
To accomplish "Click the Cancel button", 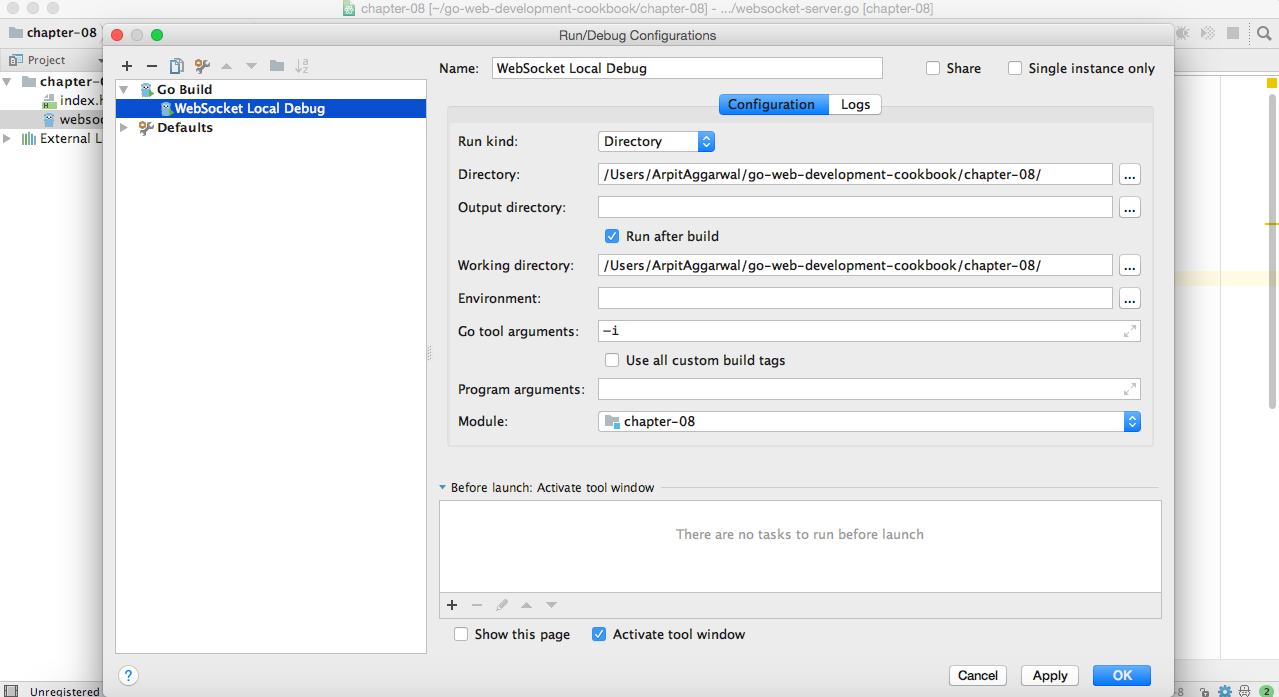I will pos(978,676).
